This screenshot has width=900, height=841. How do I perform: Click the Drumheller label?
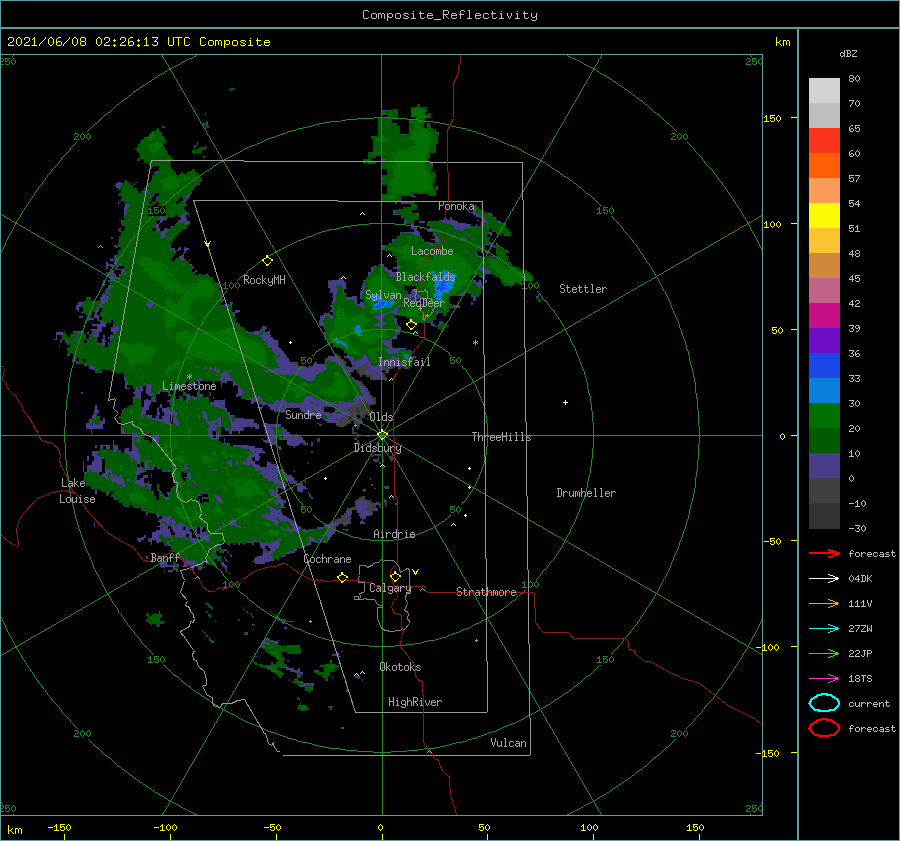pyautogui.click(x=586, y=493)
